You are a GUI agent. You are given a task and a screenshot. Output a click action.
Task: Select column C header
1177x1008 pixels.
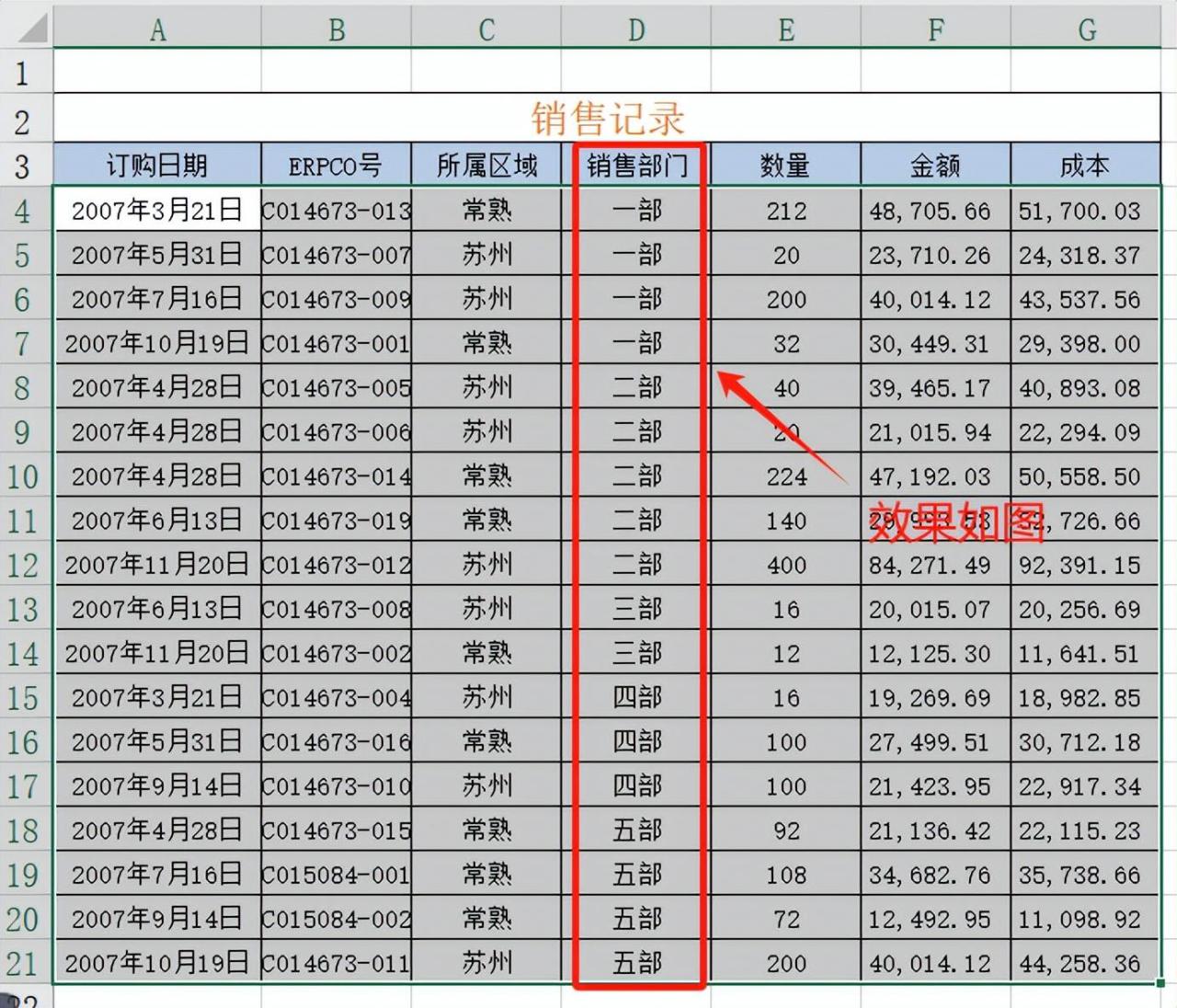click(x=486, y=29)
